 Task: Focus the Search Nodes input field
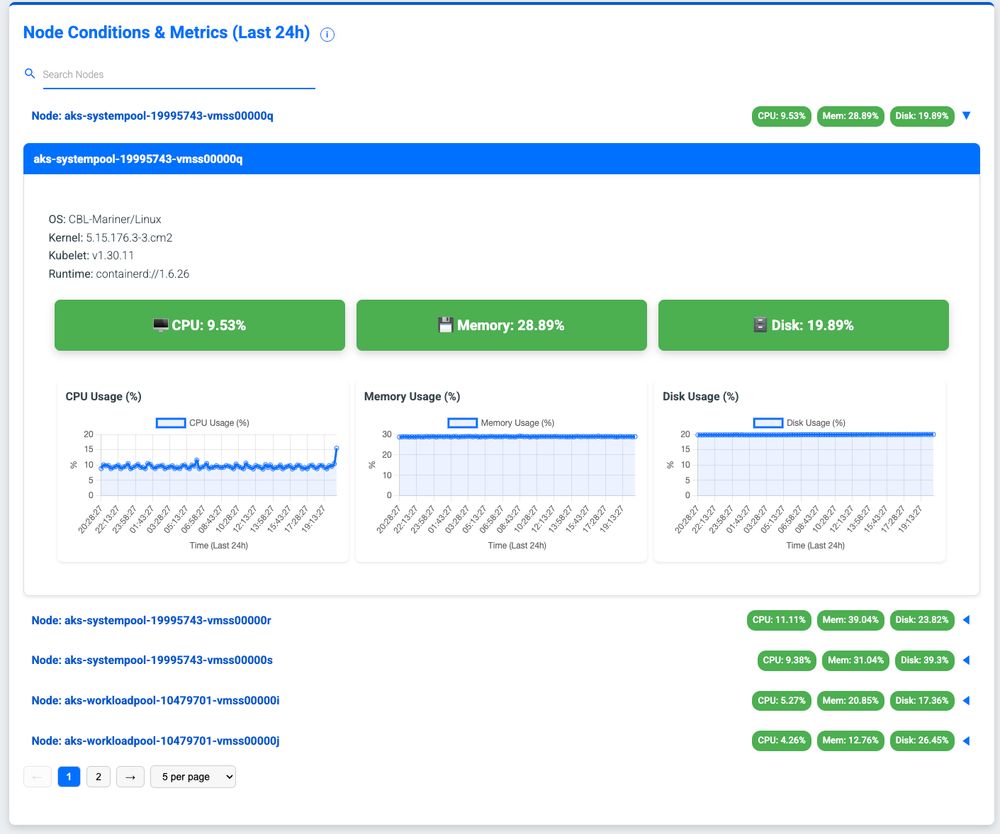(x=177, y=75)
